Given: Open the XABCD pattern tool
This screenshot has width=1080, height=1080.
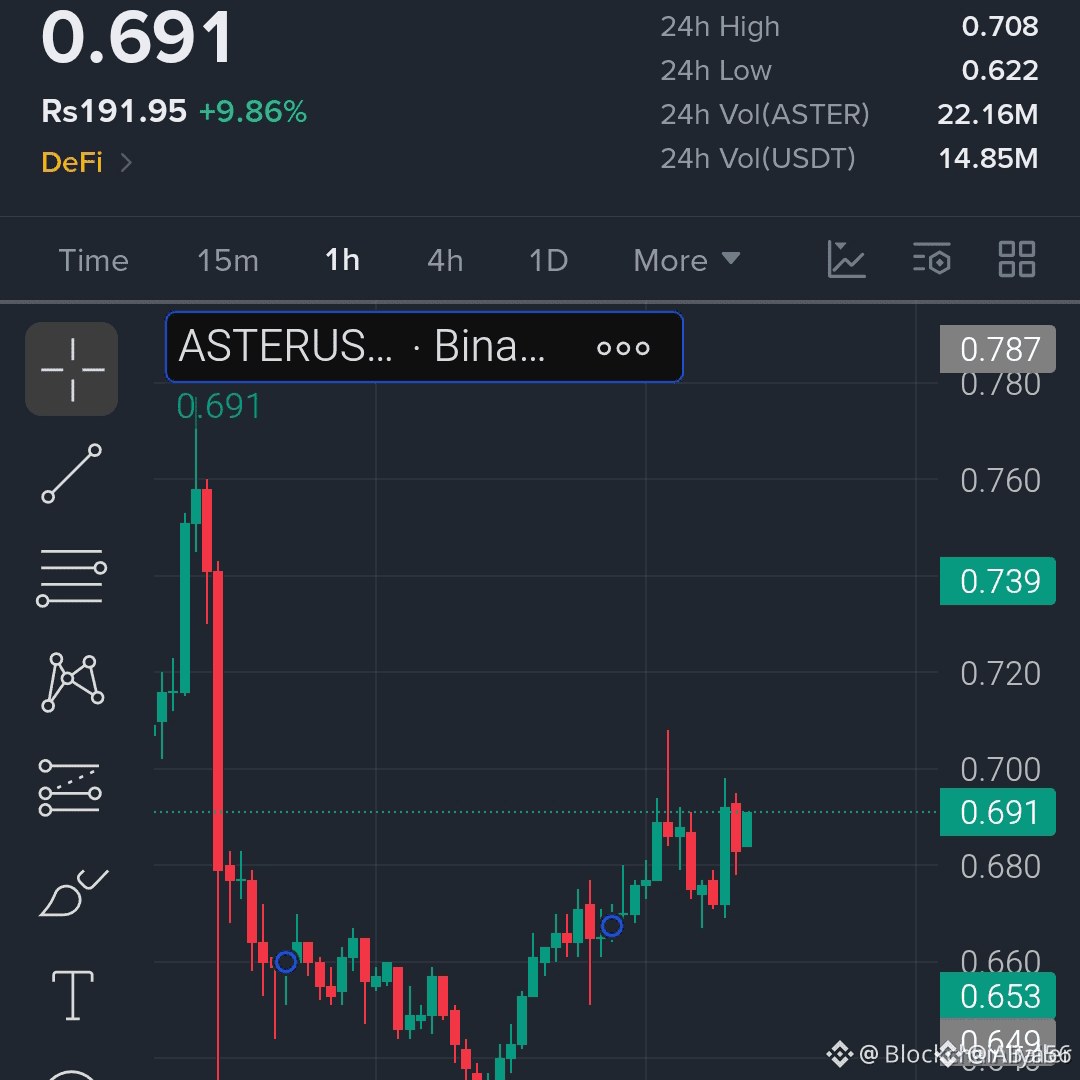Looking at the screenshot, I should click(x=72, y=682).
